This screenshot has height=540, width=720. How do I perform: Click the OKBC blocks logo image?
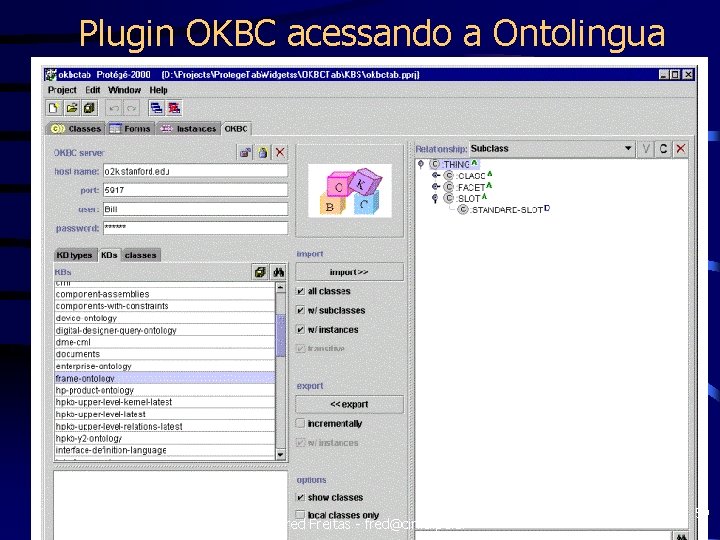click(350, 191)
